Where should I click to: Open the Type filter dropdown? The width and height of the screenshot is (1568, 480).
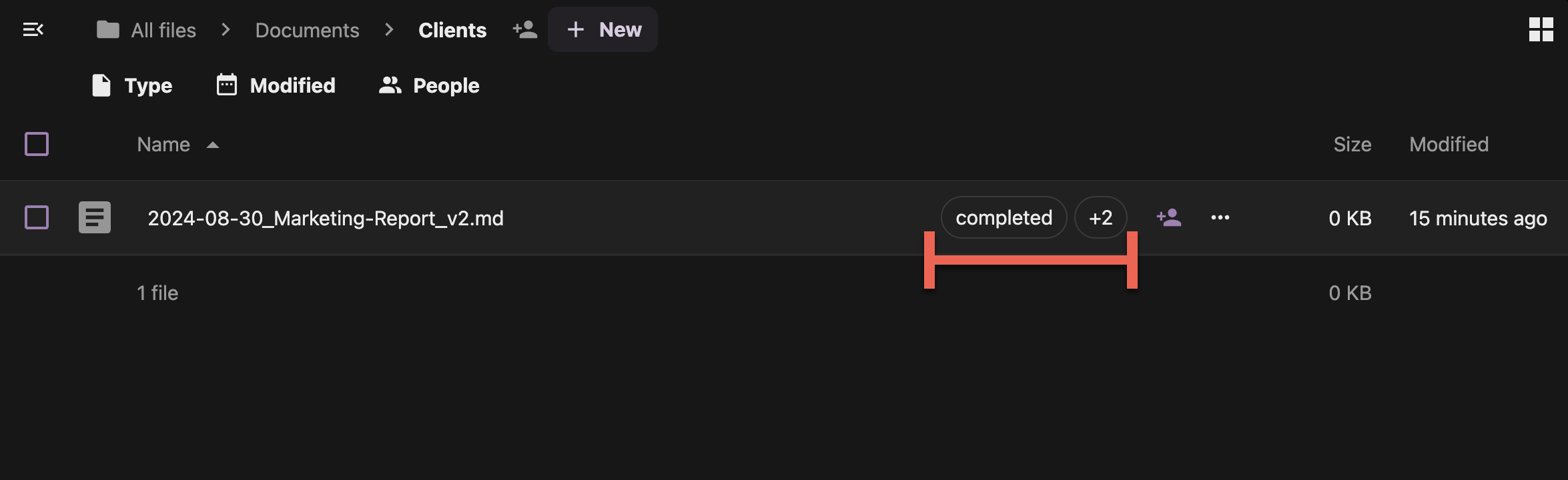tap(132, 85)
